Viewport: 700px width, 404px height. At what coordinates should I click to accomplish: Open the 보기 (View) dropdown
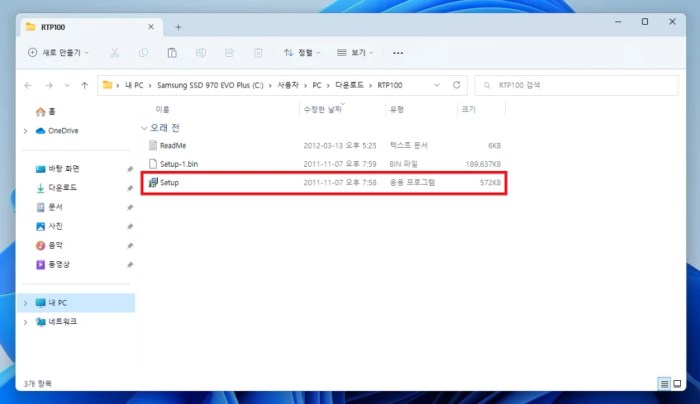pos(355,53)
